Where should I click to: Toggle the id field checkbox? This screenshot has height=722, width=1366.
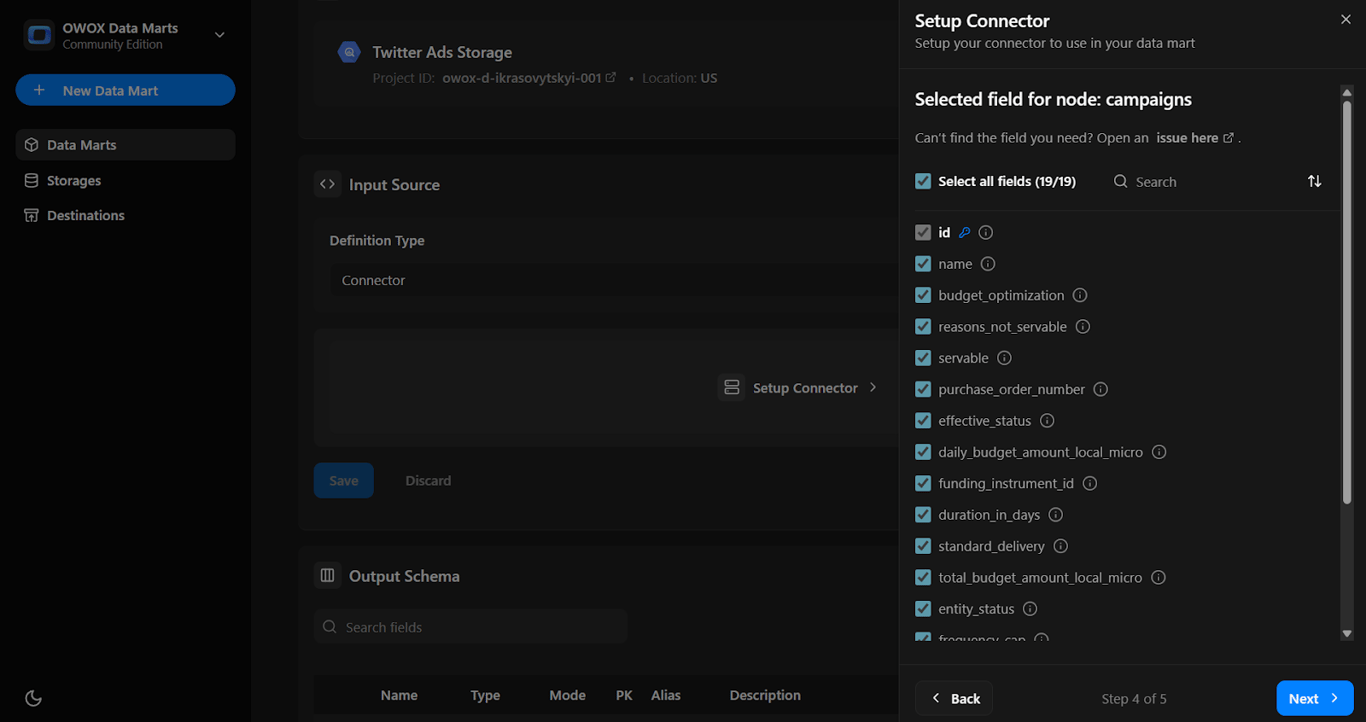point(923,232)
